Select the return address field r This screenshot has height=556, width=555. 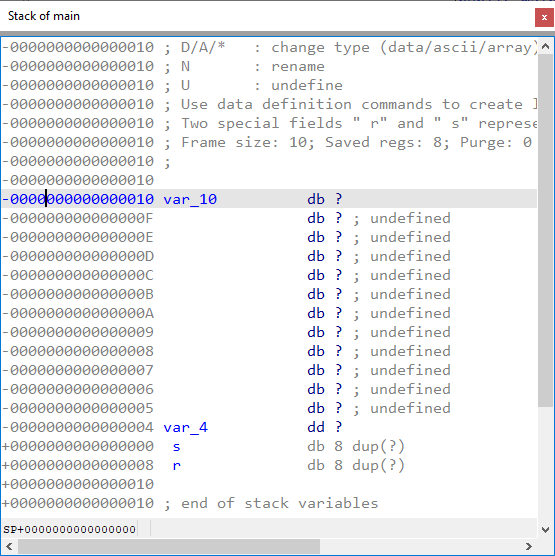(177, 465)
